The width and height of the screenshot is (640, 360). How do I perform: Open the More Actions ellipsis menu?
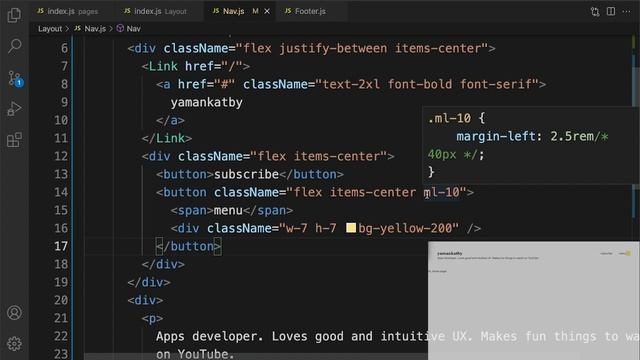pos(626,11)
